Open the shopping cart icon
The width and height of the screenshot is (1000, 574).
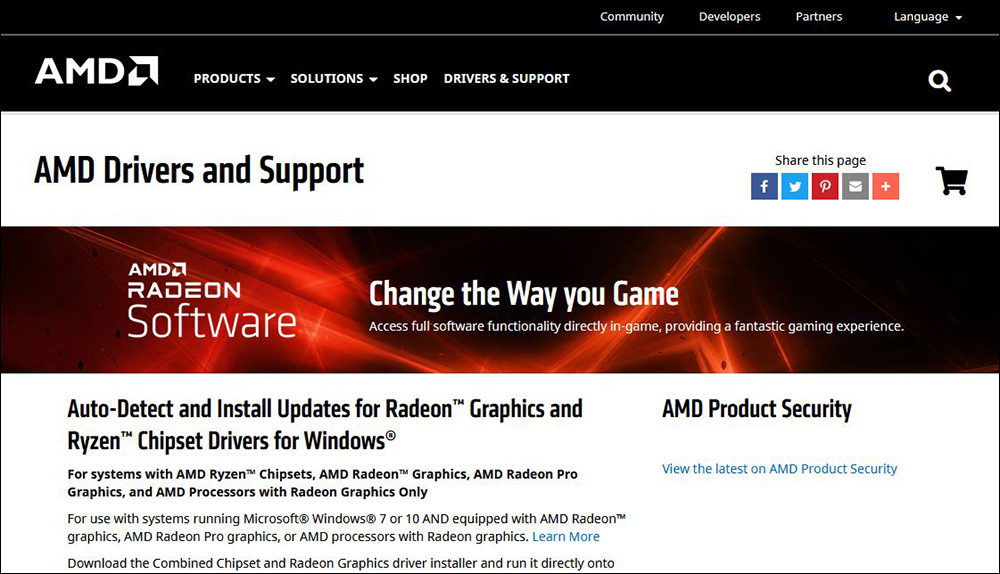tap(951, 181)
